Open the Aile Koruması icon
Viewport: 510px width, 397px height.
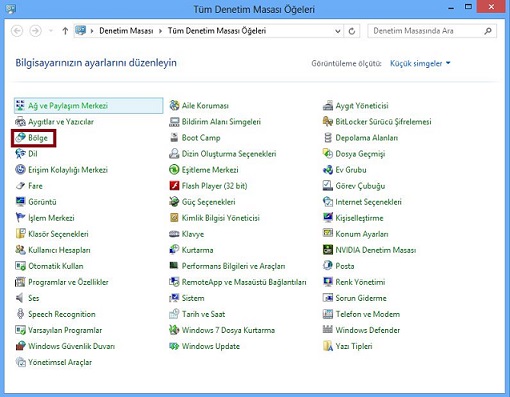[174, 105]
